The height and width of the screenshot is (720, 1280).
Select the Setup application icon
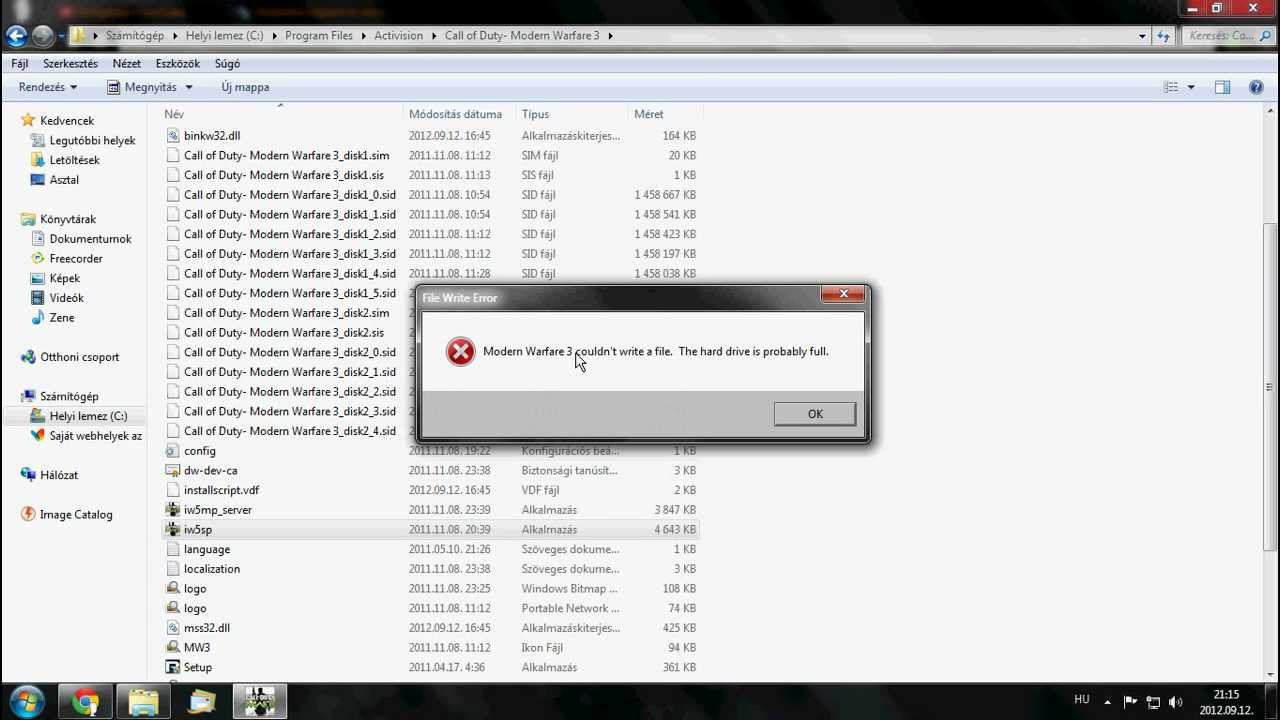coord(172,667)
